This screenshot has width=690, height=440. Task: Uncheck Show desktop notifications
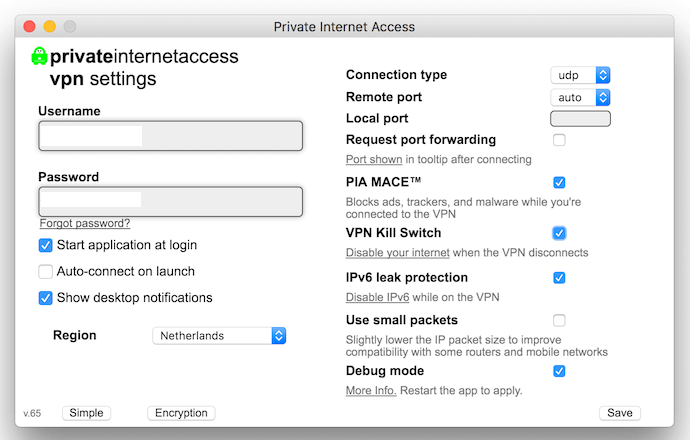tap(45, 298)
